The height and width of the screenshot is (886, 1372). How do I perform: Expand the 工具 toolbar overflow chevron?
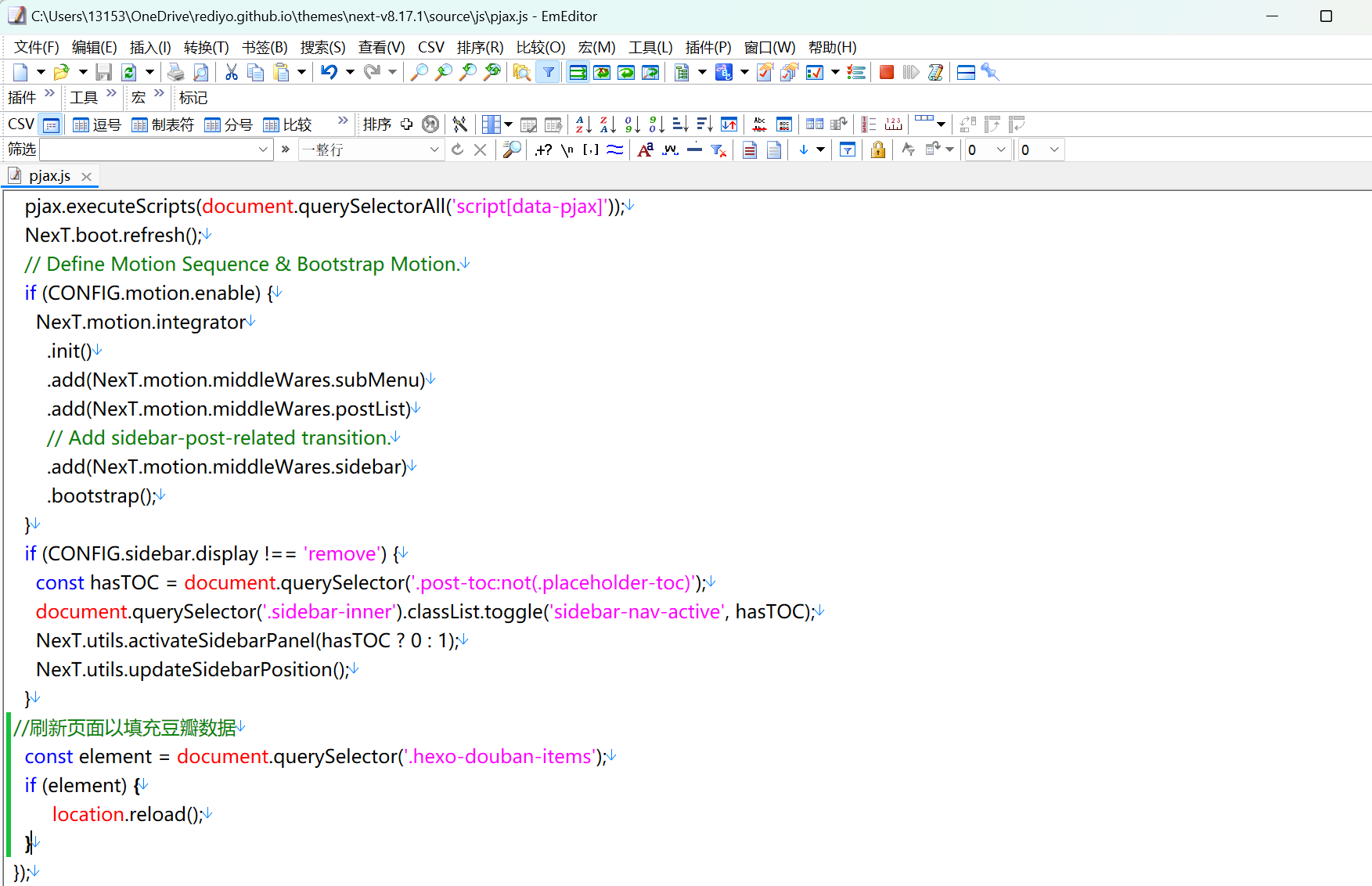pos(111,93)
